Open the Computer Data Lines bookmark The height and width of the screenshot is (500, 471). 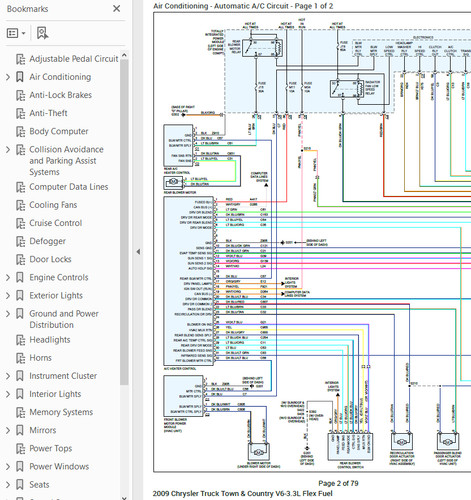pos(69,187)
